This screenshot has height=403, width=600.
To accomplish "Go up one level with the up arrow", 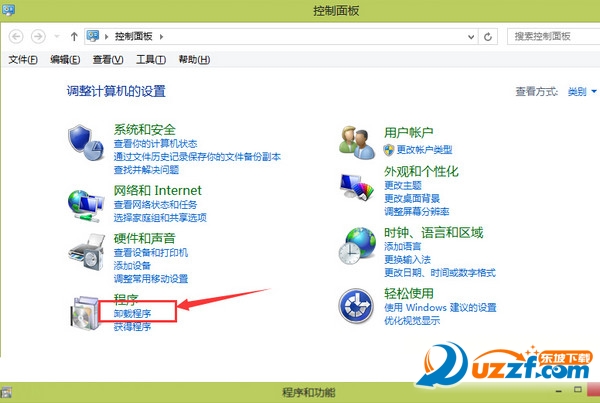I will click(74, 36).
